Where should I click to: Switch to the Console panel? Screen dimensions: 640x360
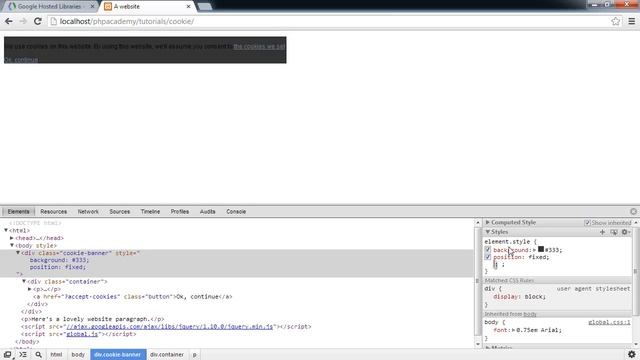coord(236,211)
